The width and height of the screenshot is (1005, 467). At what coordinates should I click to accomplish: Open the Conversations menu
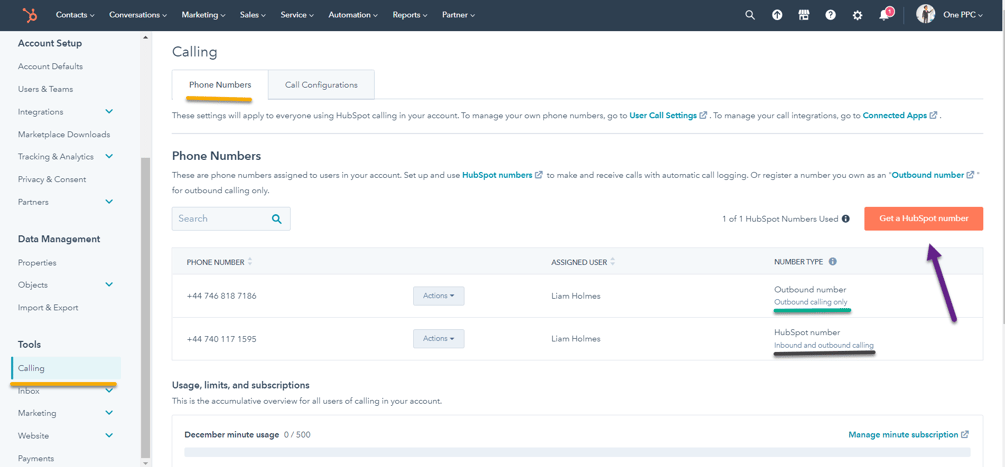coord(138,15)
